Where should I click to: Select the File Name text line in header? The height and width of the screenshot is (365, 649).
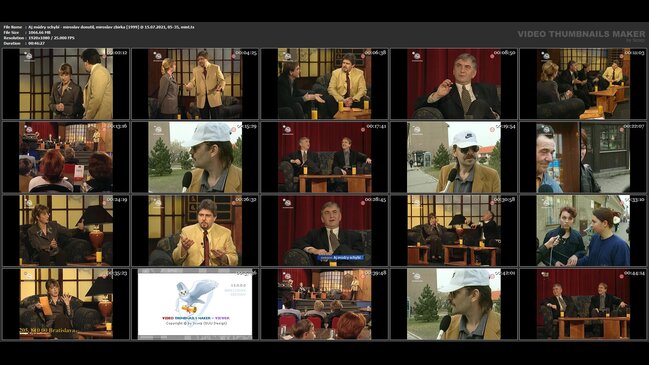[99, 27]
